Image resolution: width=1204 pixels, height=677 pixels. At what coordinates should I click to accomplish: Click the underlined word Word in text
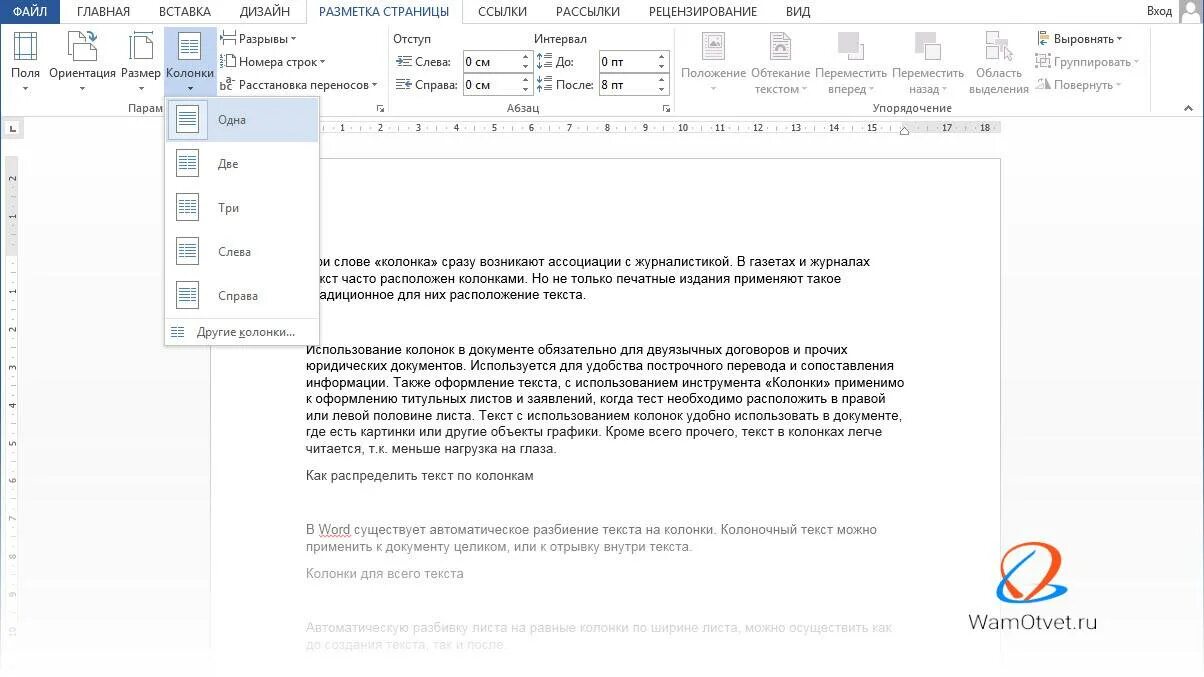coord(335,530)
